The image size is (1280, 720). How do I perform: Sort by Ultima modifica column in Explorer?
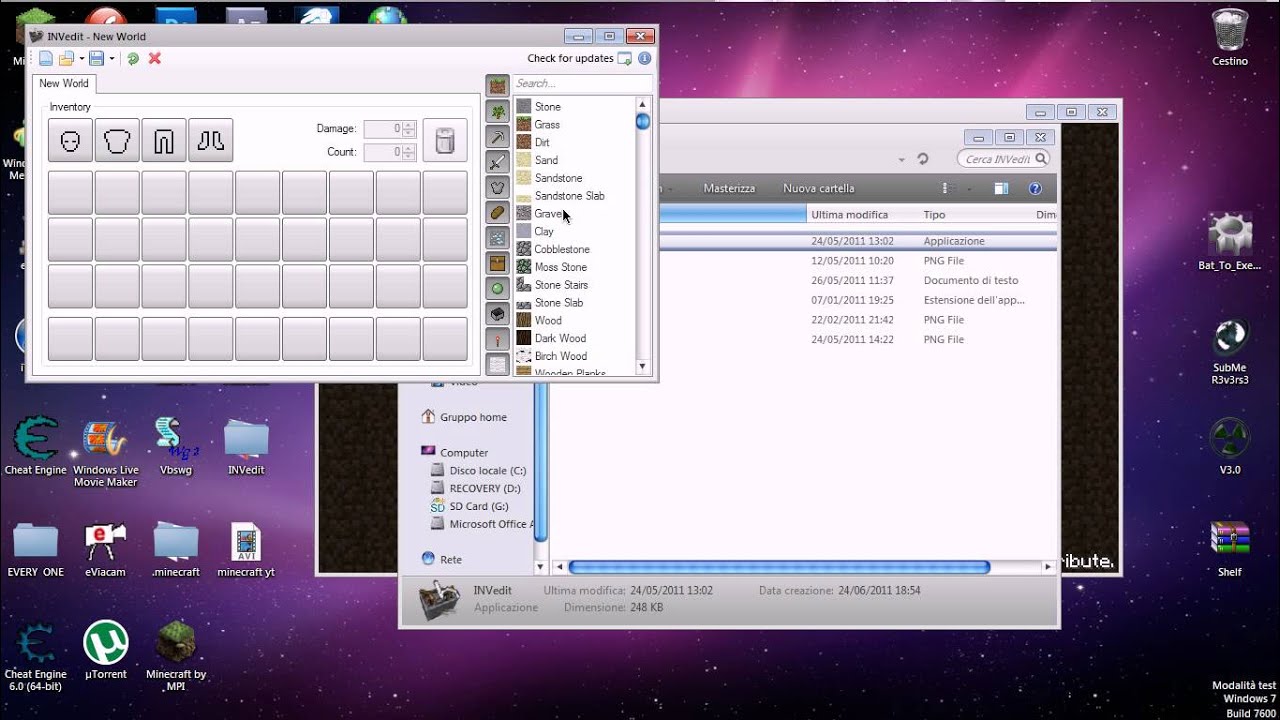coord(850,215)
